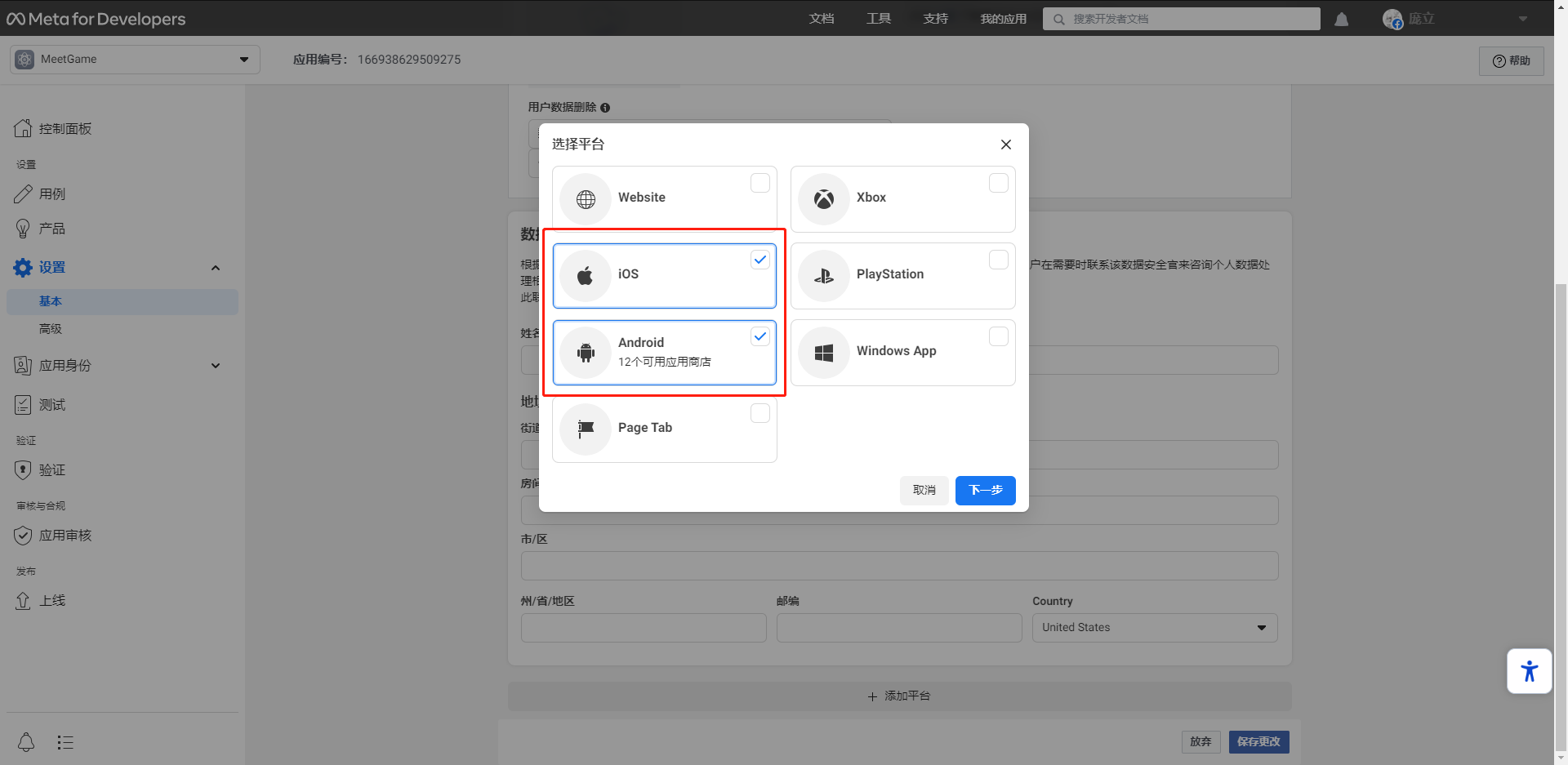
Task: Click the 邮编 input field
Action: (x=899, y=628)
